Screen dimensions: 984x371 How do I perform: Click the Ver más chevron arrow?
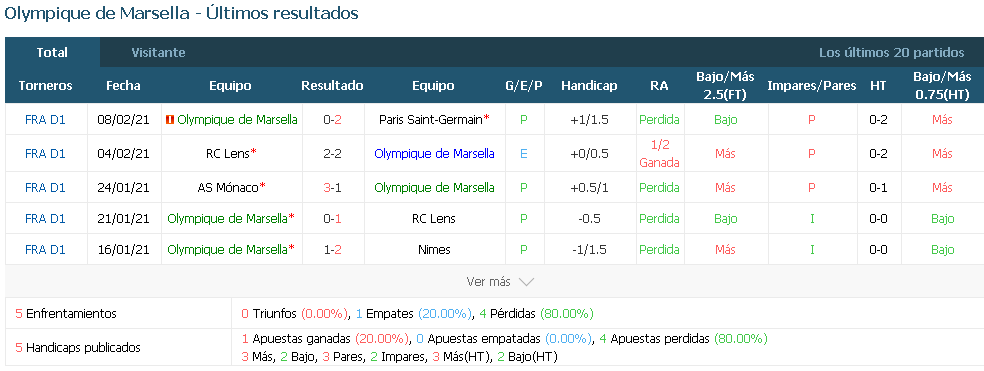(x=527, y=282)
